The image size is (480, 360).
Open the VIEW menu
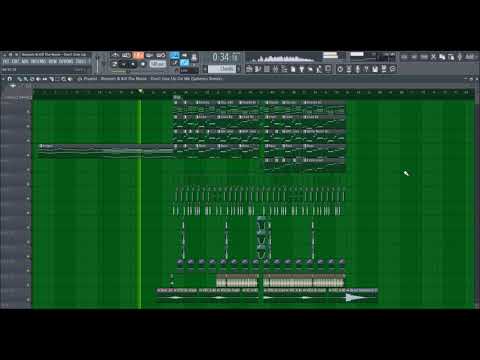[x=53, y=62]
